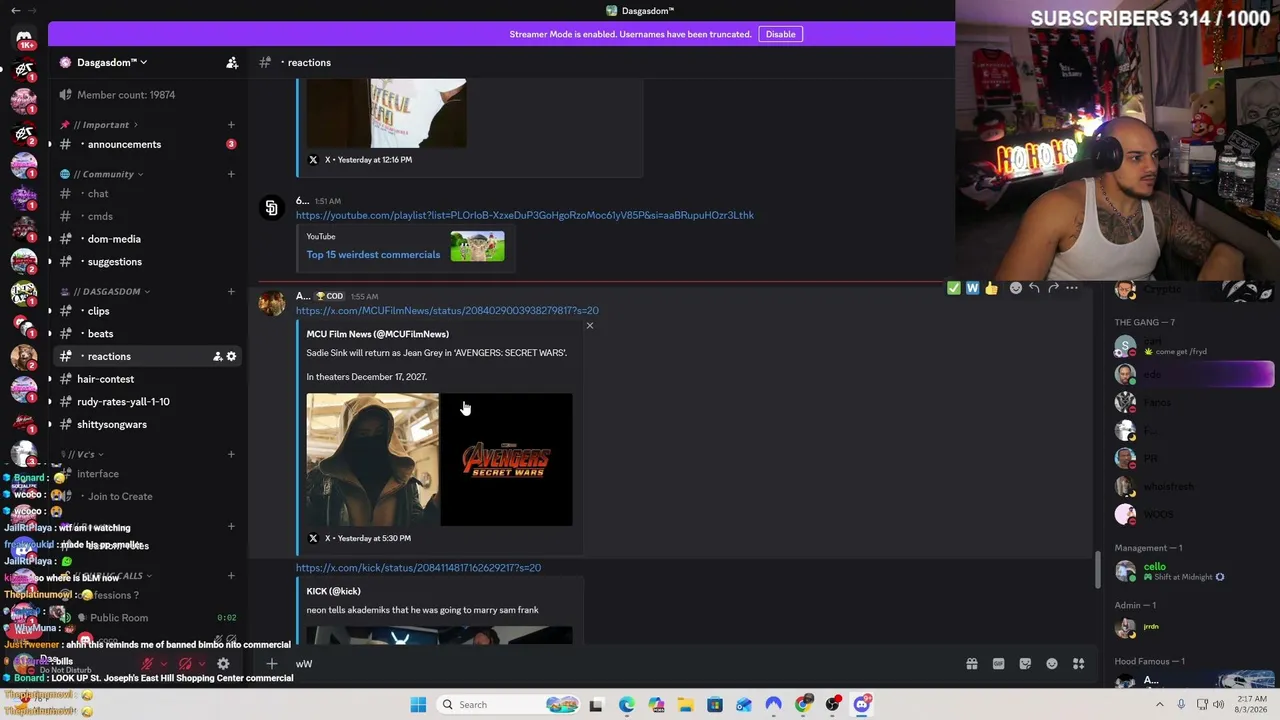The height and width of the screenshot is (720, 1280).
Task: Go to rudy-rates-yall-1-10 channel
Action: point(123,402)
